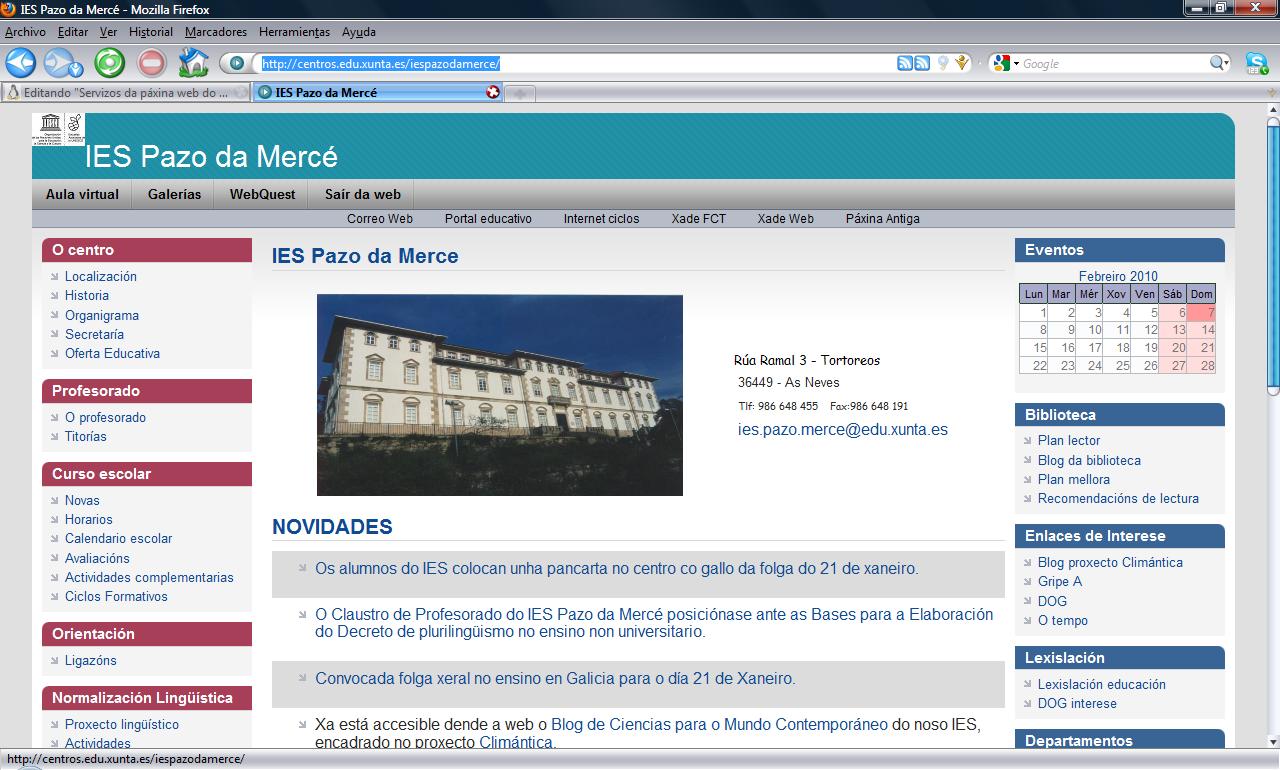Click the ies.pazo.merce@edu.xunta.es email link
This screenshot has width=1280, height=770.
click(842, 430)
